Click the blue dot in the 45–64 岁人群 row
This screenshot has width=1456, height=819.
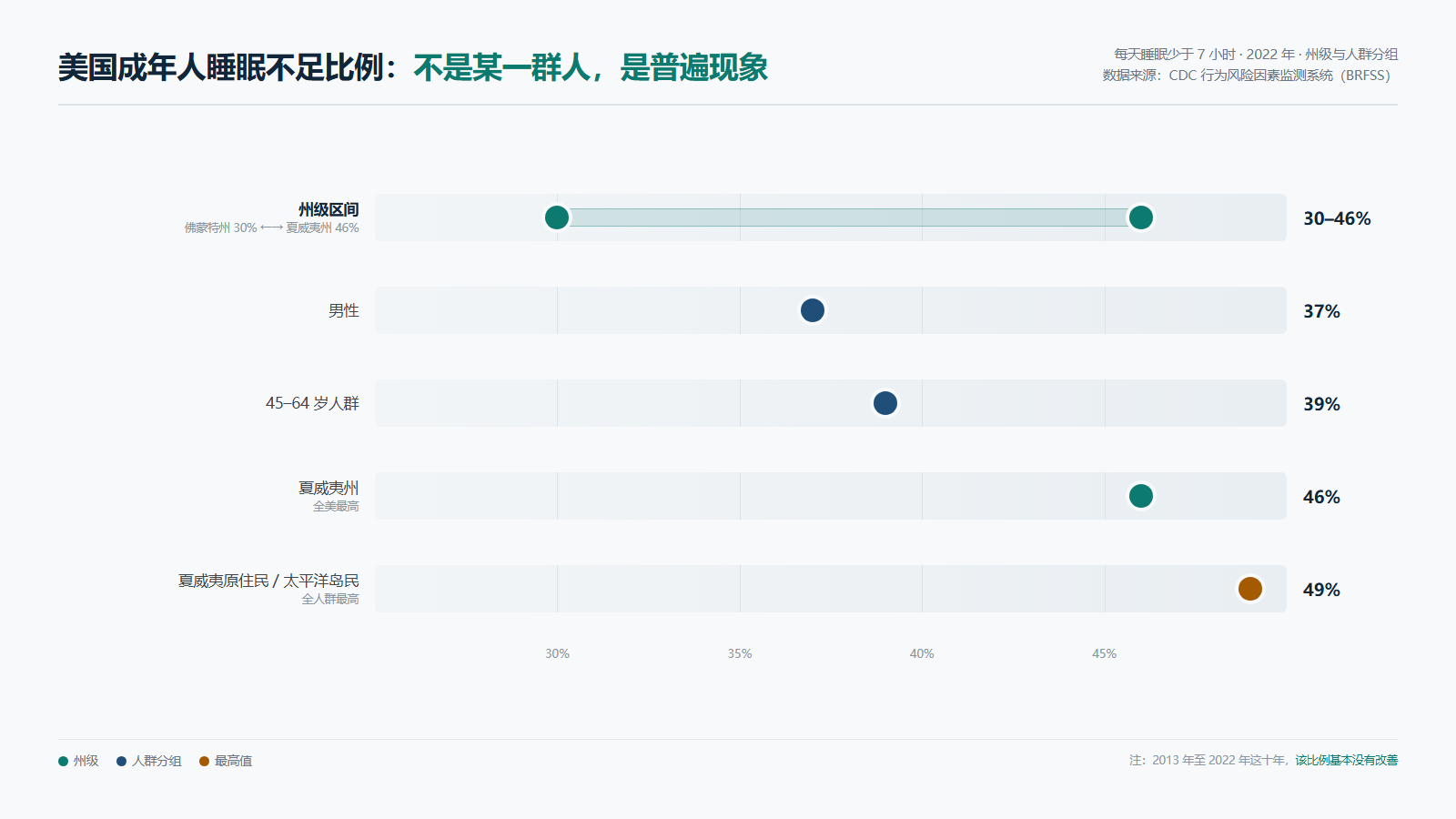pyautogui.click(x=885, y=403)
